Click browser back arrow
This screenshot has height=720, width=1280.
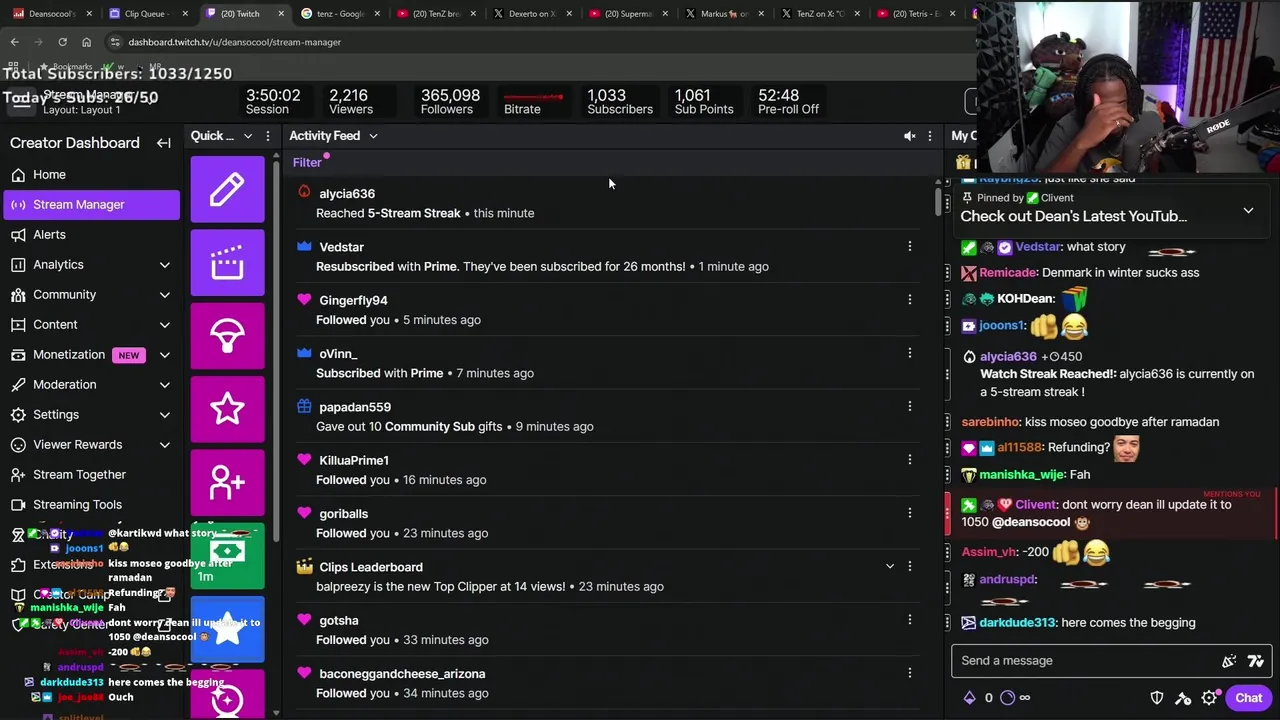point(14,42)
